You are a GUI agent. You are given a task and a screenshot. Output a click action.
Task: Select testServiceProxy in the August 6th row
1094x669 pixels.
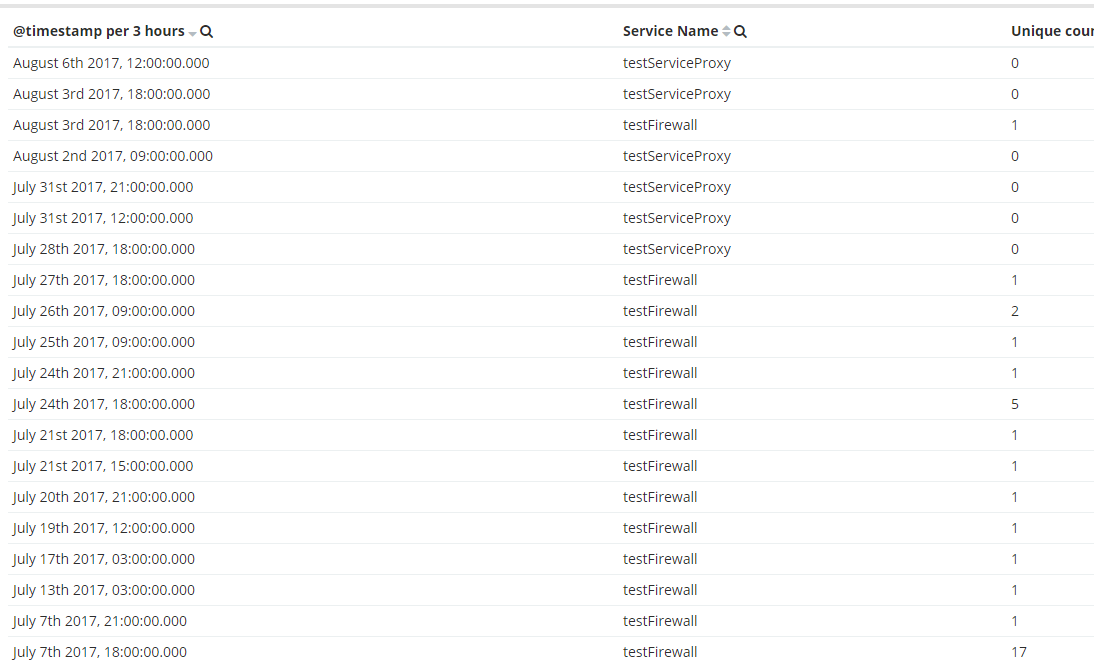pyautogui.click(x=677, y=63)
